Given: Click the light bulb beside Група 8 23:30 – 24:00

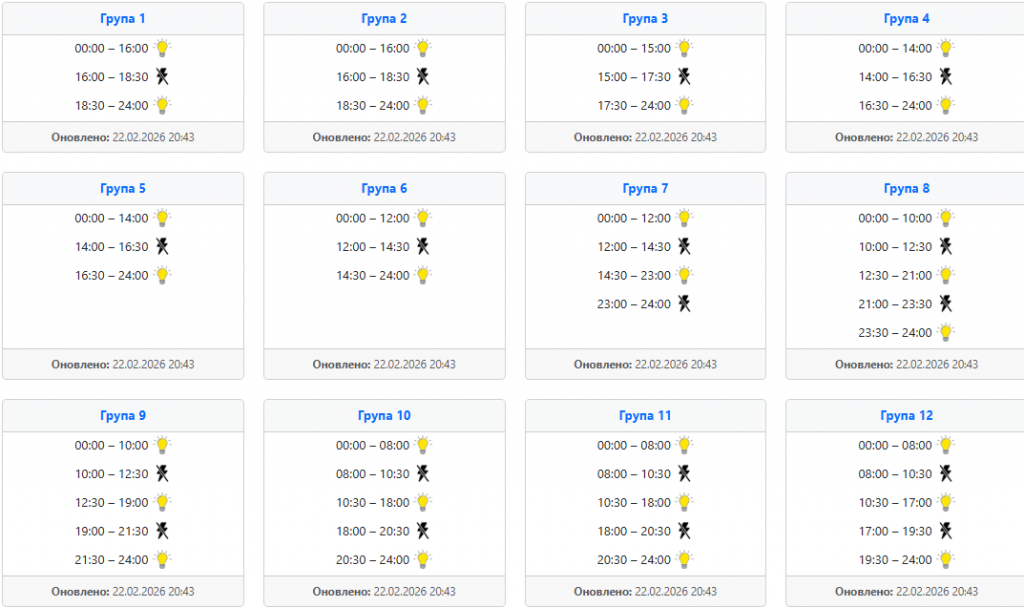Looking at the screenshot, I should coord(946,332).
